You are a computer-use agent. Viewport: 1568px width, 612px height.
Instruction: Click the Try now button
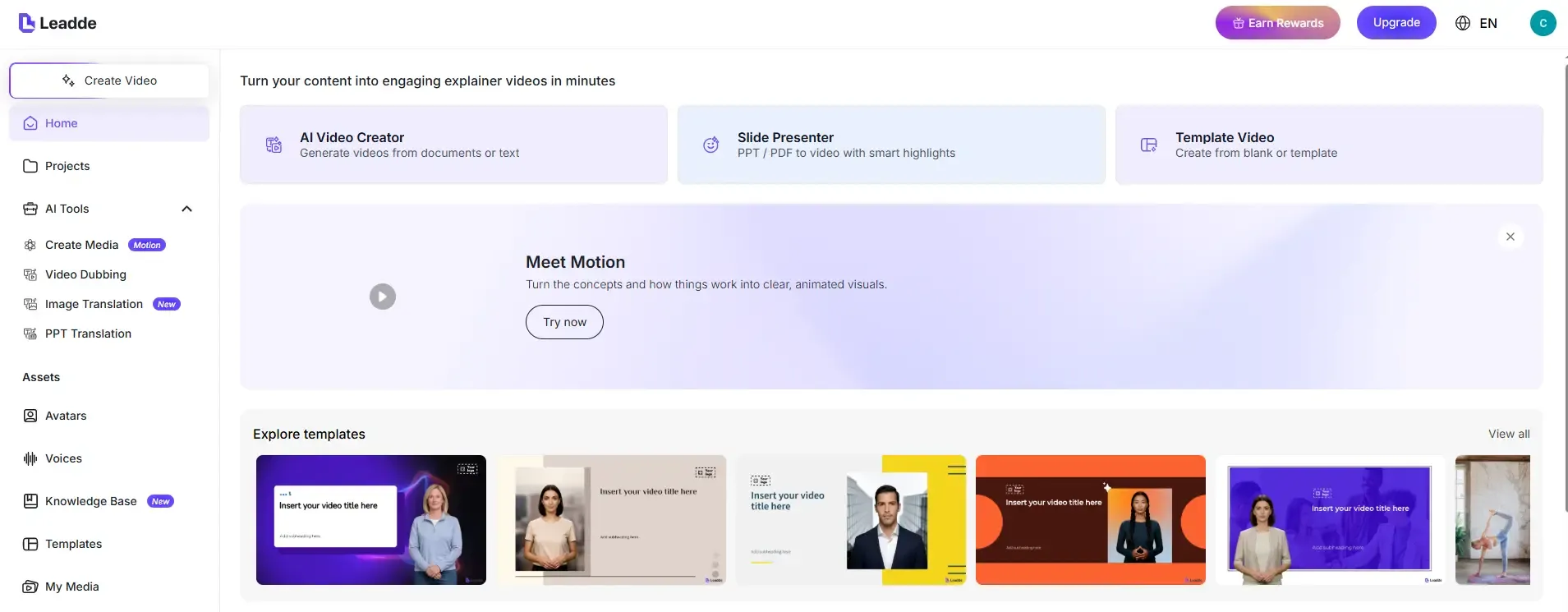coord(564,322)
